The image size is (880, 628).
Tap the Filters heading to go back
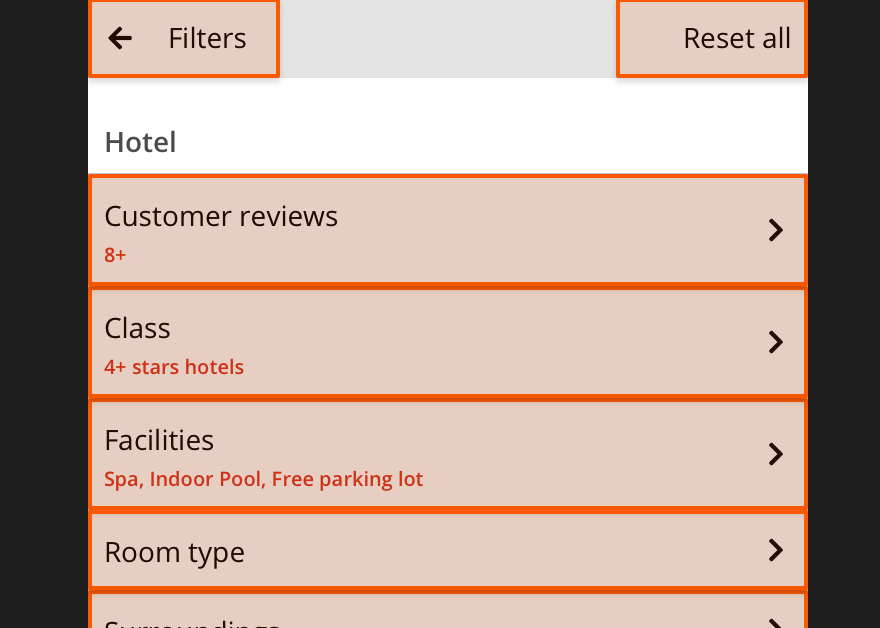point(207,38)
